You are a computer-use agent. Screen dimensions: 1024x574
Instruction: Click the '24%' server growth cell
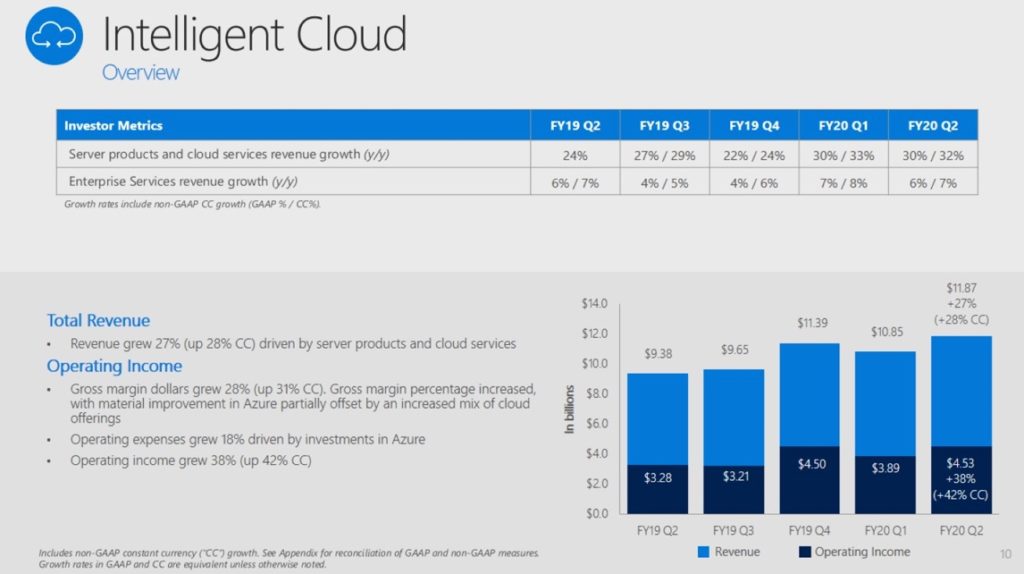point(575,156)
